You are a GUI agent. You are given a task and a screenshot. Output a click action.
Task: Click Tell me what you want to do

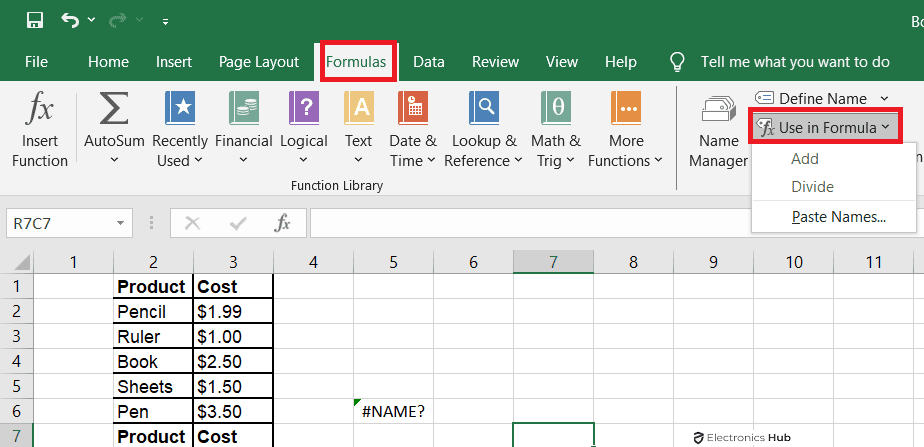tap(795, 62)
